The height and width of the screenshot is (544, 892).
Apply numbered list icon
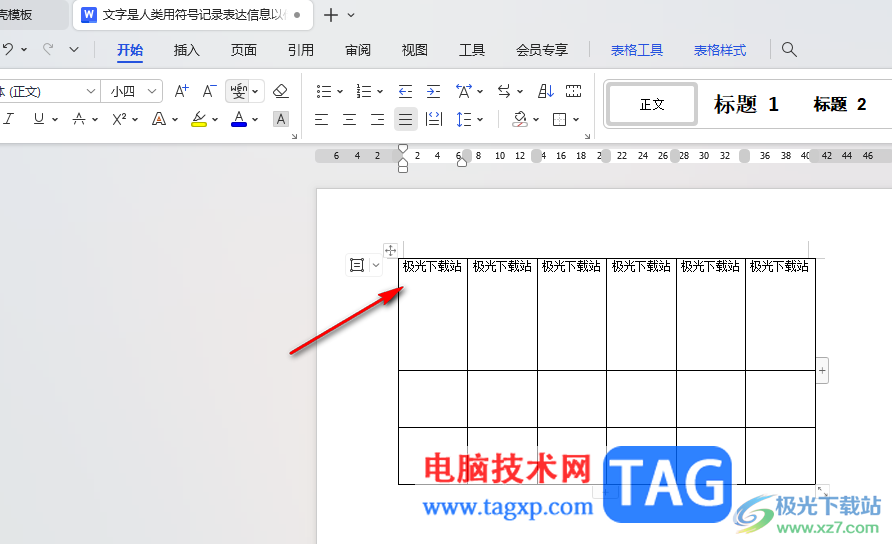364,91
